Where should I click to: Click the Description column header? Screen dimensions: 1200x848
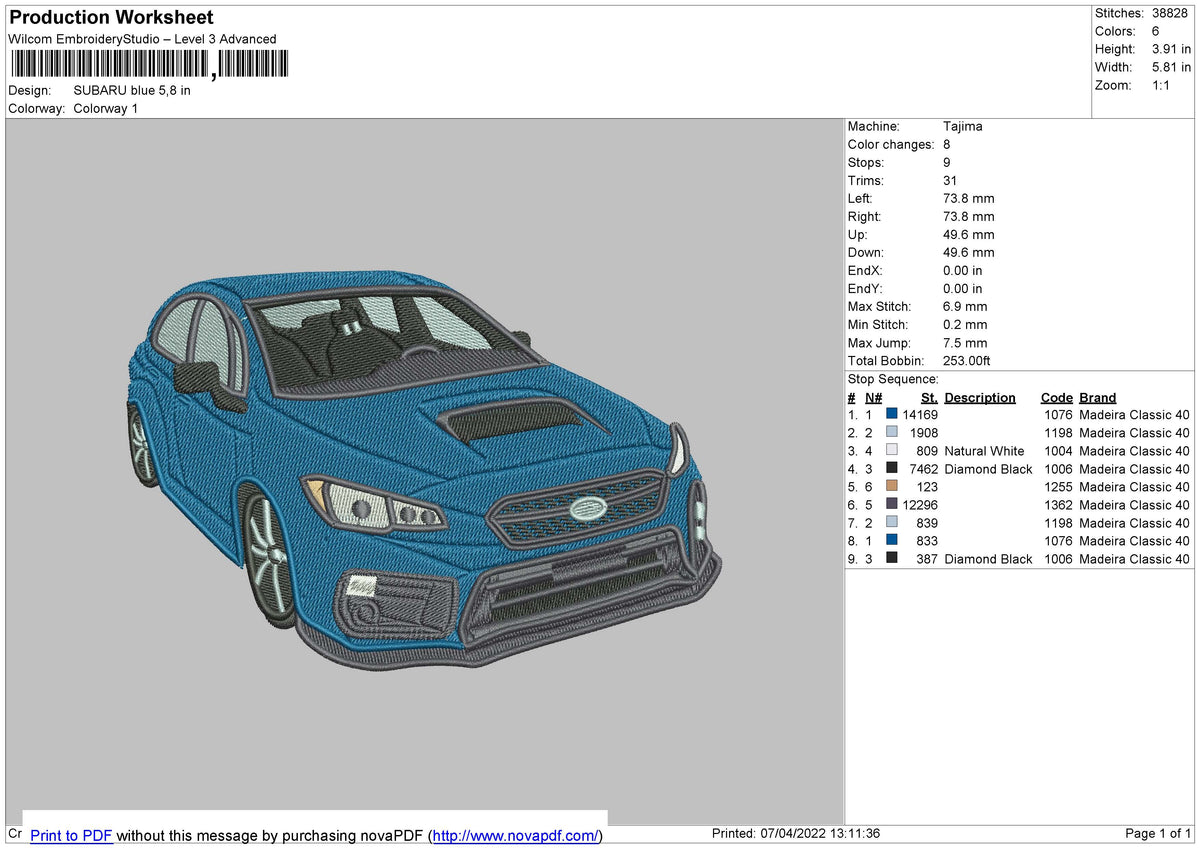point(979,397)
